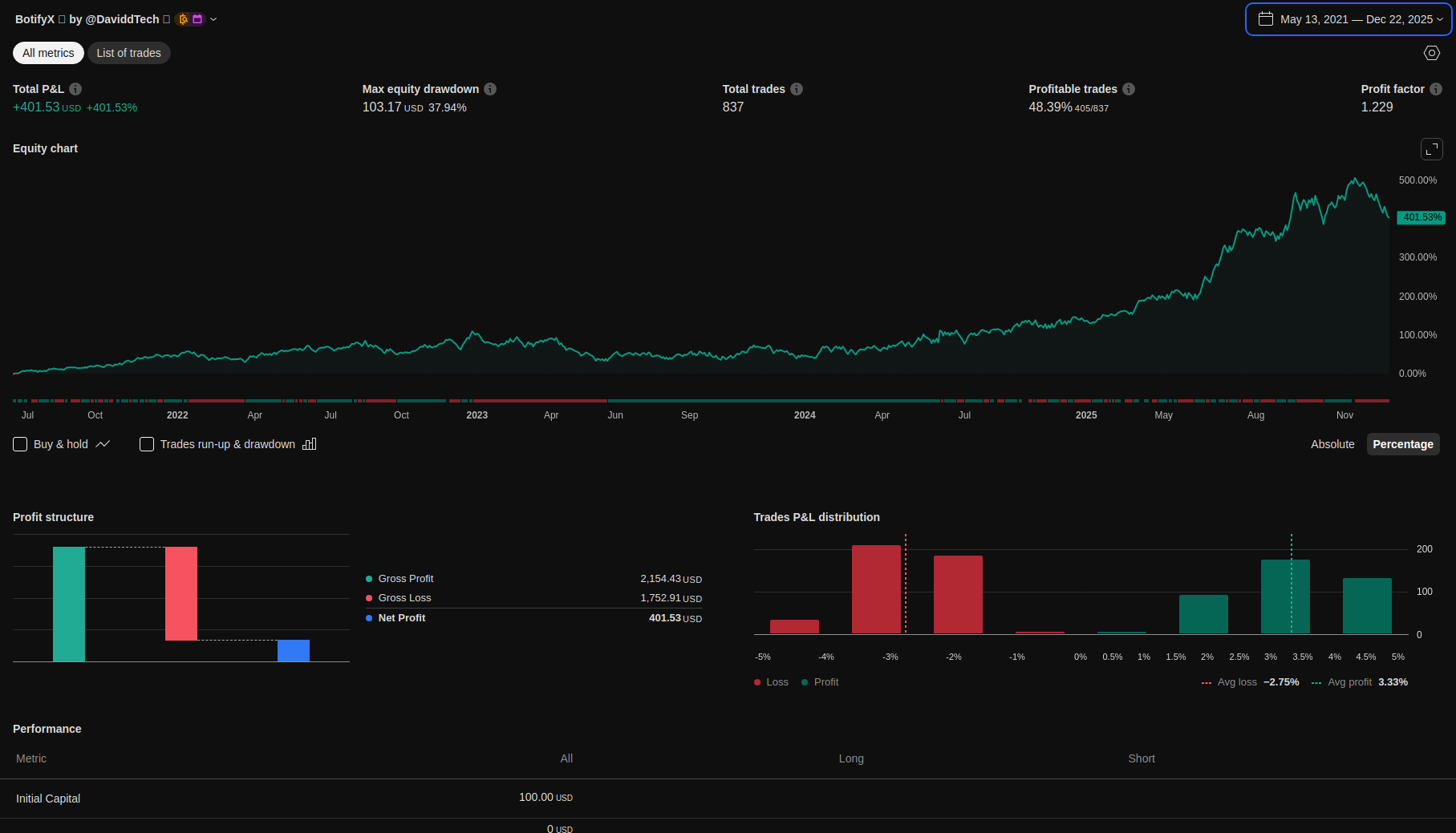Switch equity chart to Absolute values
The image size is (1456, 833).
(x=1332, y=444)
